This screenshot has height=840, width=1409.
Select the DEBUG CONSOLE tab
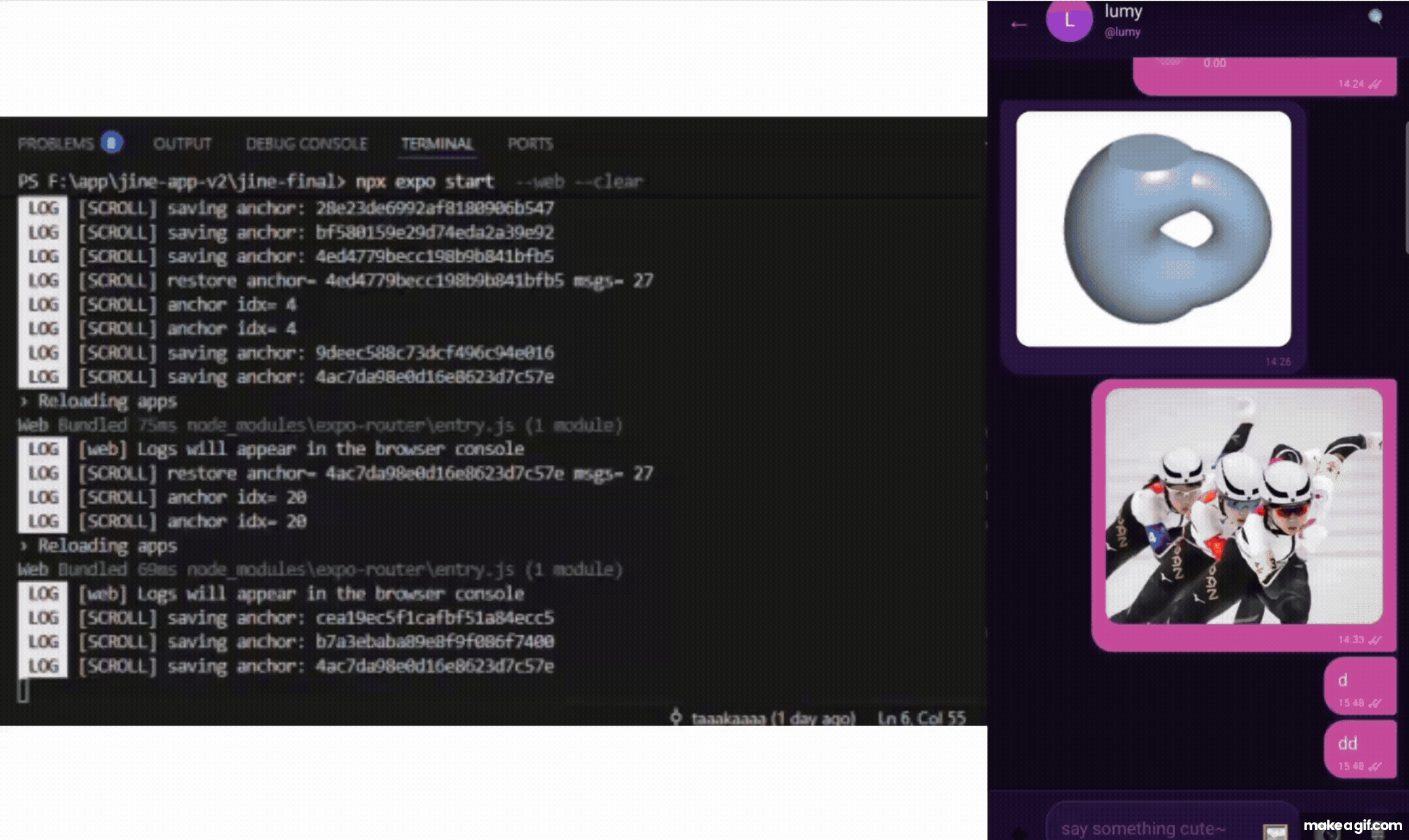tap(306, 144)
